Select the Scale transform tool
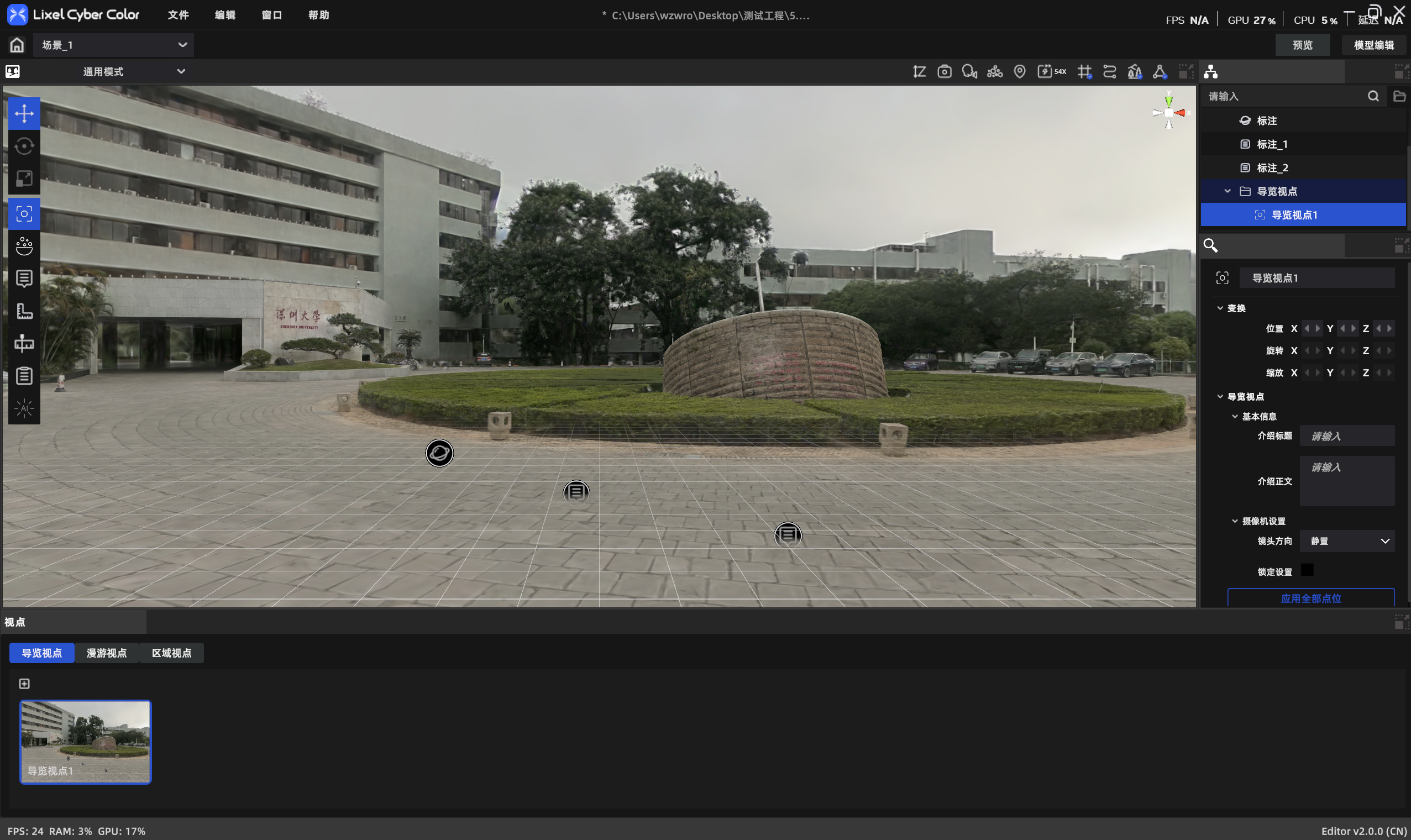 pos(24,179)
